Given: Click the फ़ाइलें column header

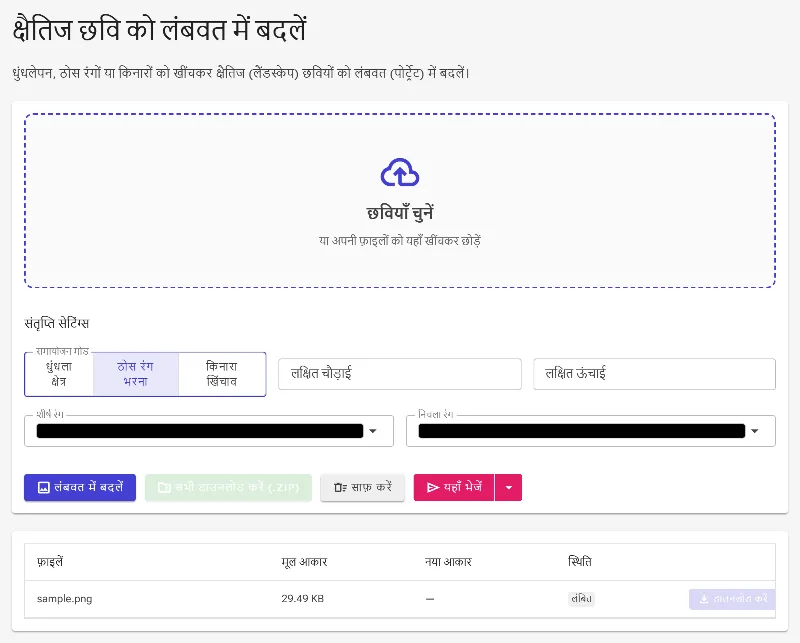Looking at the screenshot, I should point(50,562).
